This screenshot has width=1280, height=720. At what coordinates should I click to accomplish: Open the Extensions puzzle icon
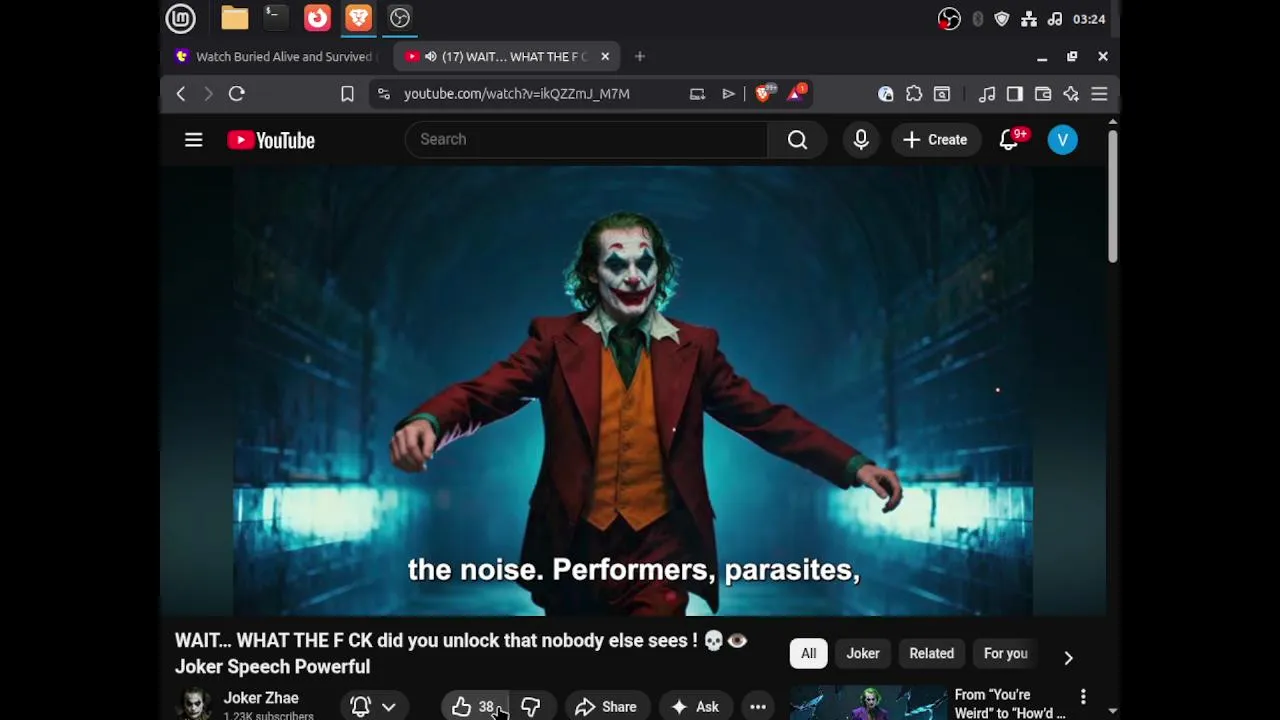click(914, 93)
